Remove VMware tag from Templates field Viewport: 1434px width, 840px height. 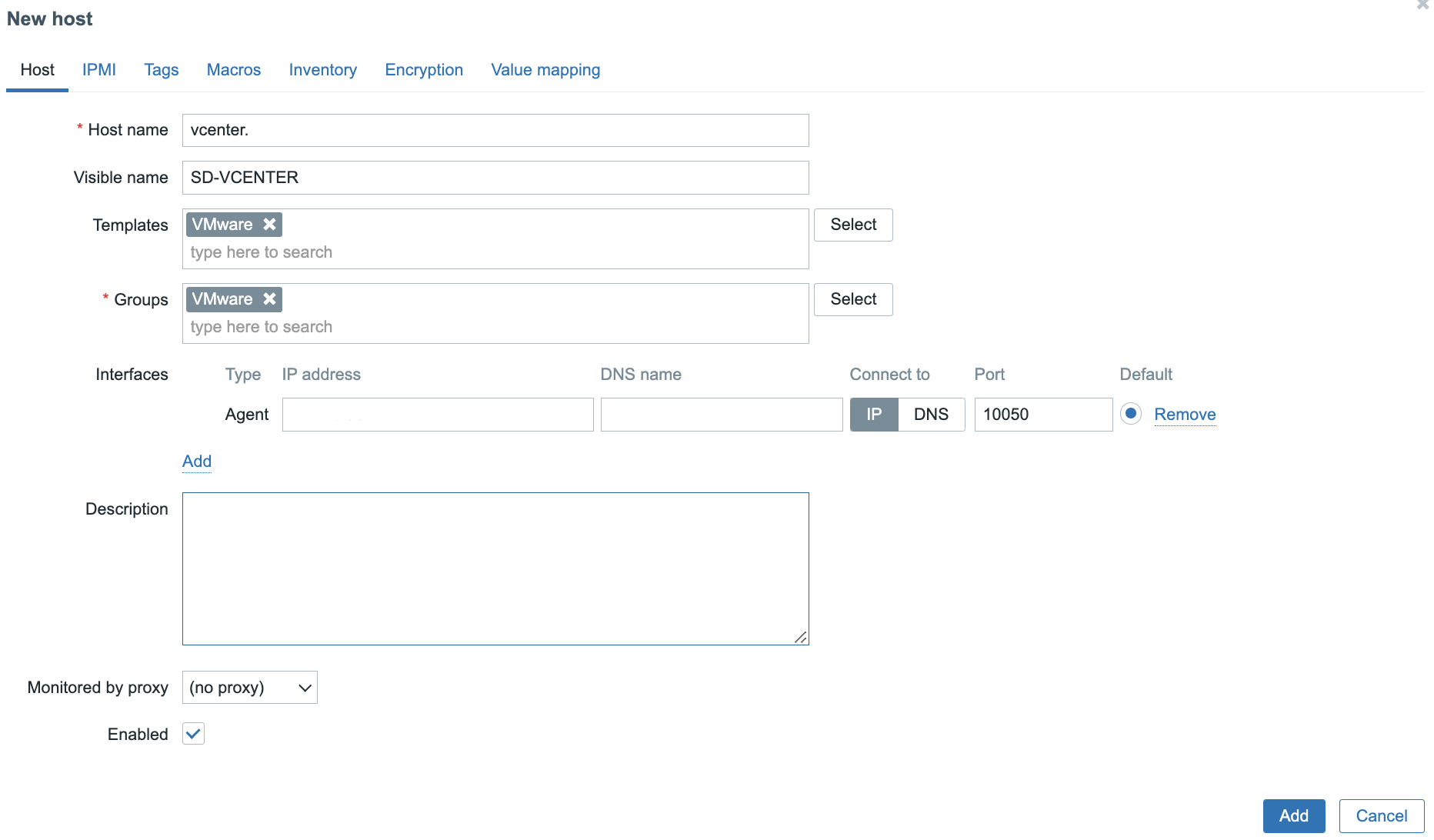[269, 225]
